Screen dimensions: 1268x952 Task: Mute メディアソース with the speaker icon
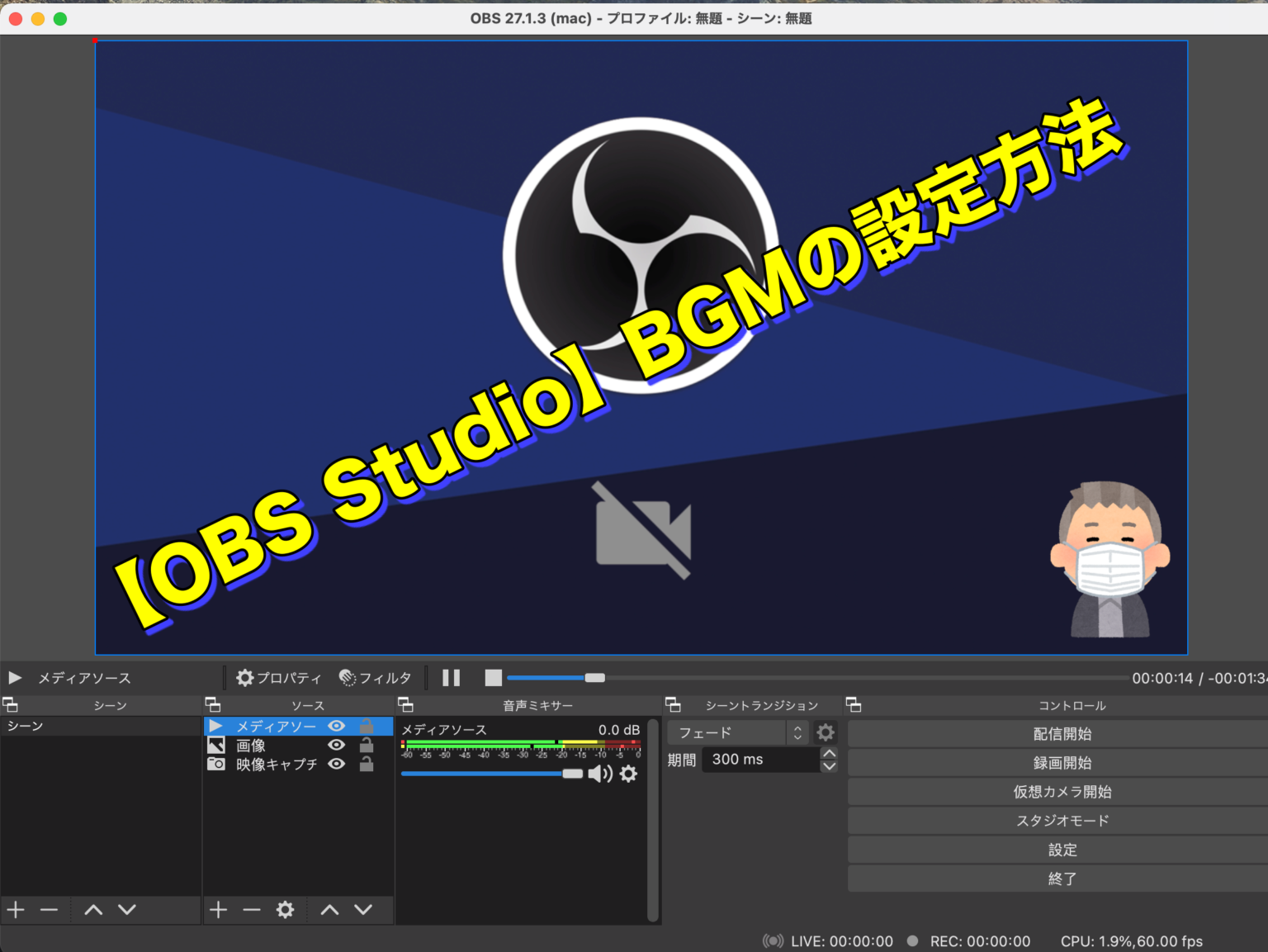(600, 774)
